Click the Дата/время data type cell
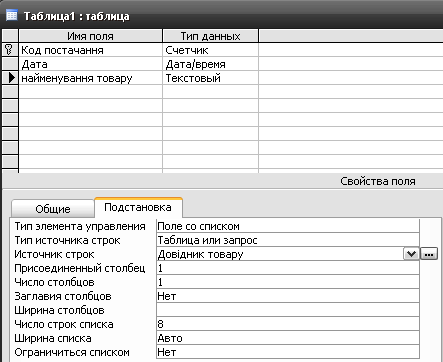This screenshot has height=362, width=443. coord(210,64)
